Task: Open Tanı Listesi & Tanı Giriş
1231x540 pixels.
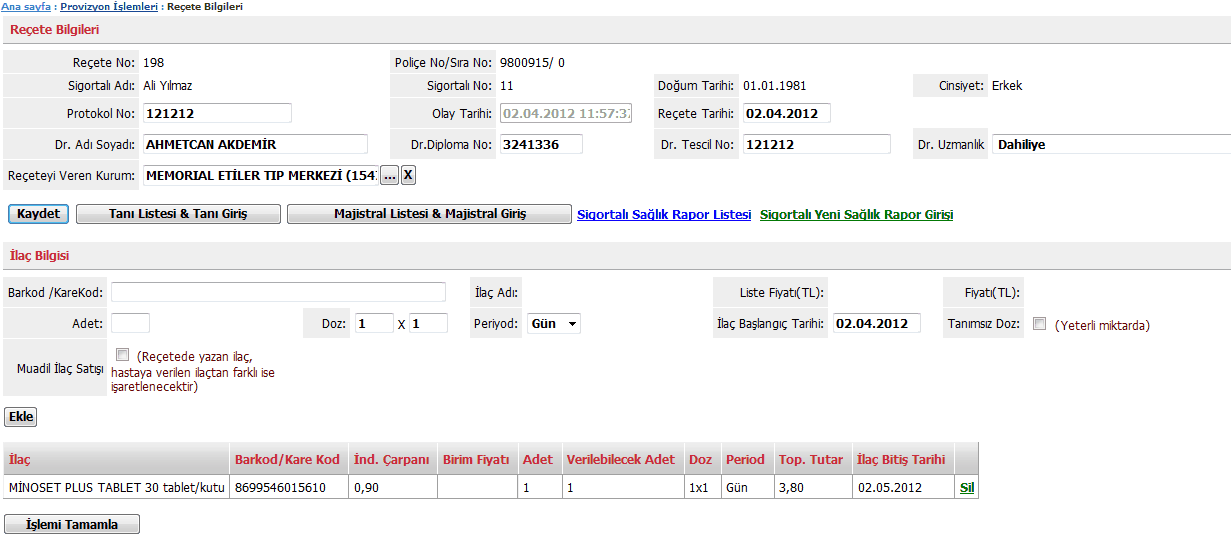Action: [x=177, y=214]
